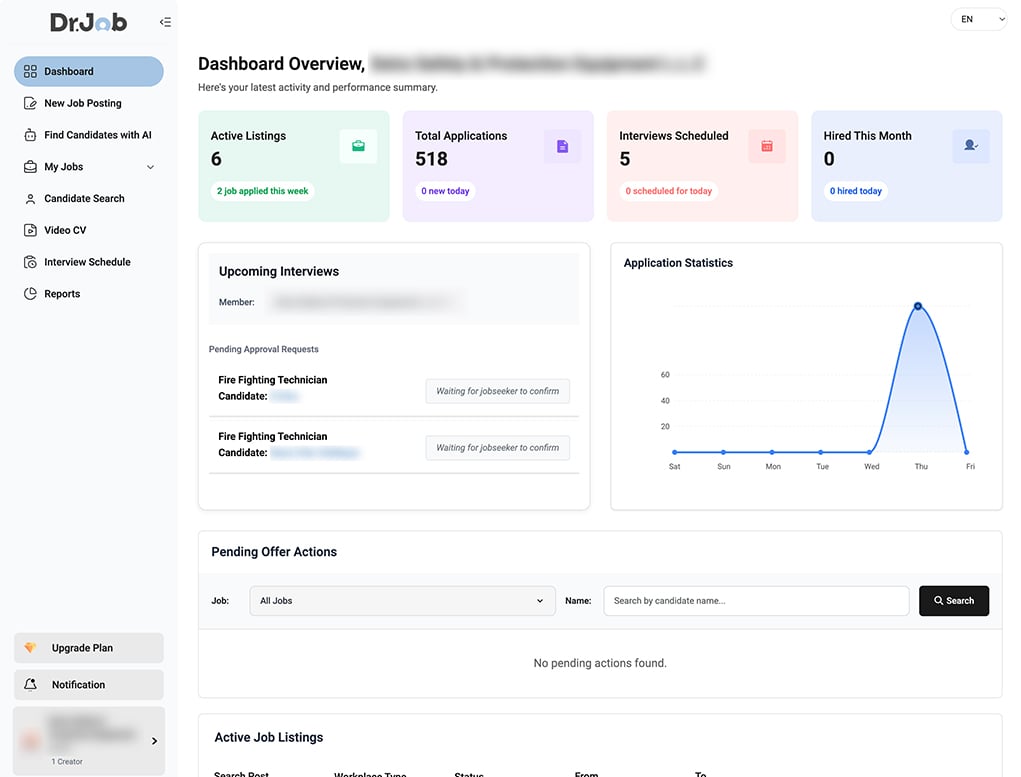Expand the My Jobs submenu
The height and width of the screenshot is (777, 1021).
(x=150, y=167)
